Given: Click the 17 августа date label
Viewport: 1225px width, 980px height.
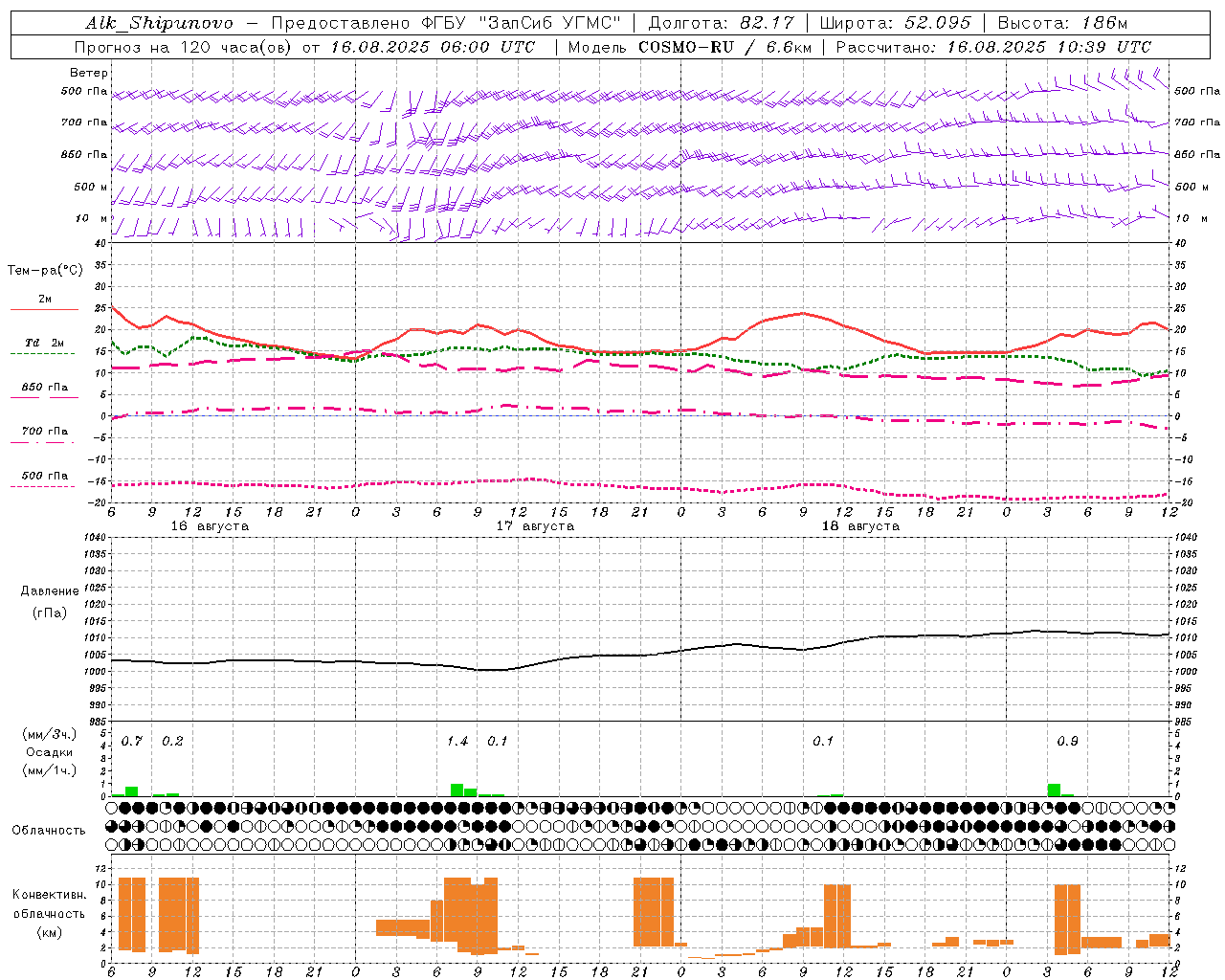Looking at the screenshot, I should pyautogui.click(x=535, y=526).
